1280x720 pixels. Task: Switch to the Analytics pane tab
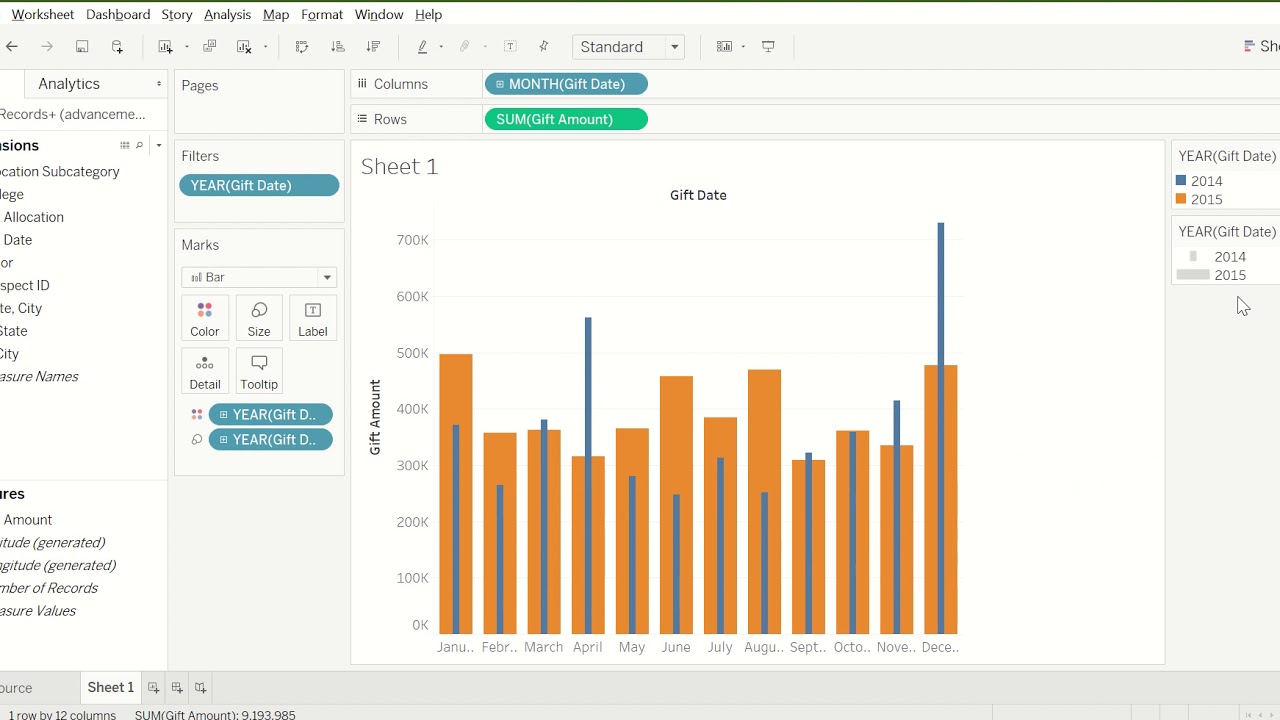point(69,84)
